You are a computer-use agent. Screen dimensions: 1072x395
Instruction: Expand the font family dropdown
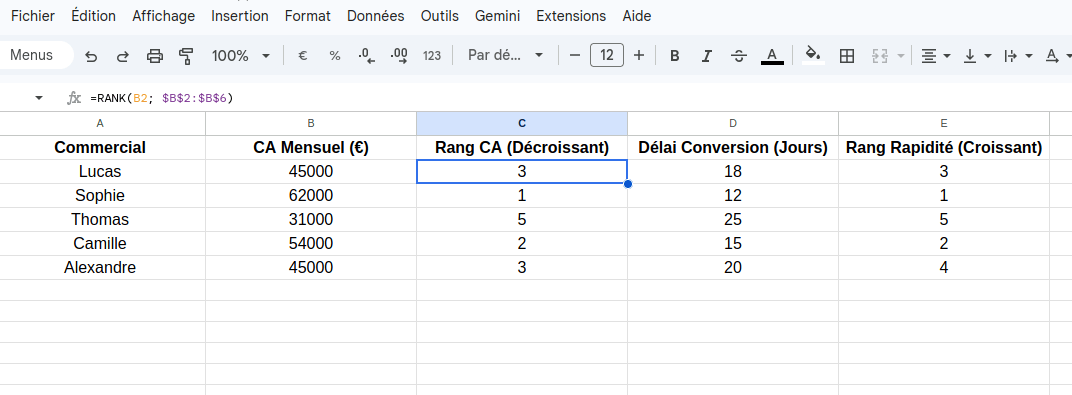click(505, 56)
